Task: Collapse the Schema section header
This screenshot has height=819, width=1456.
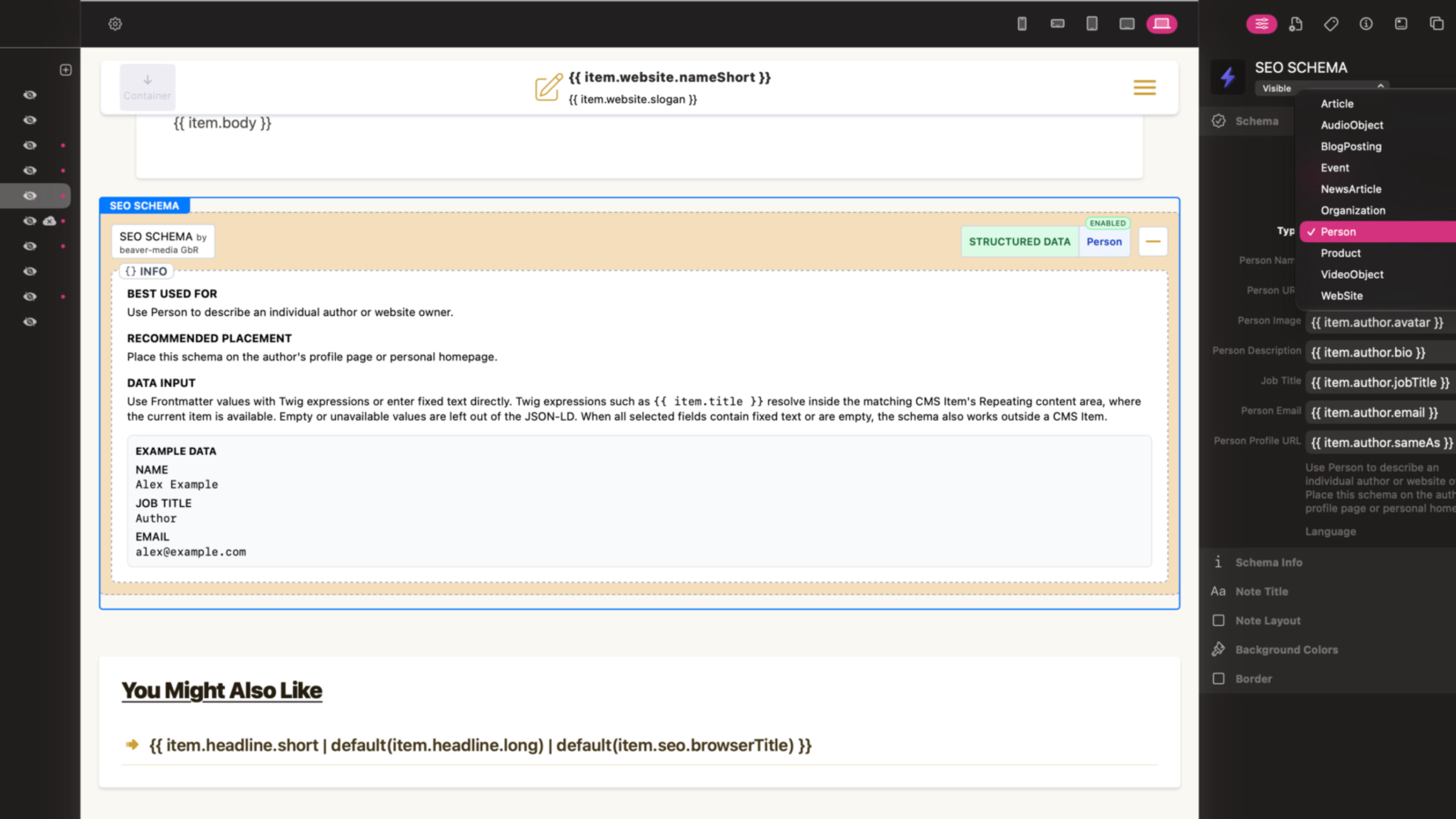Action: [x=1247, y=121]
